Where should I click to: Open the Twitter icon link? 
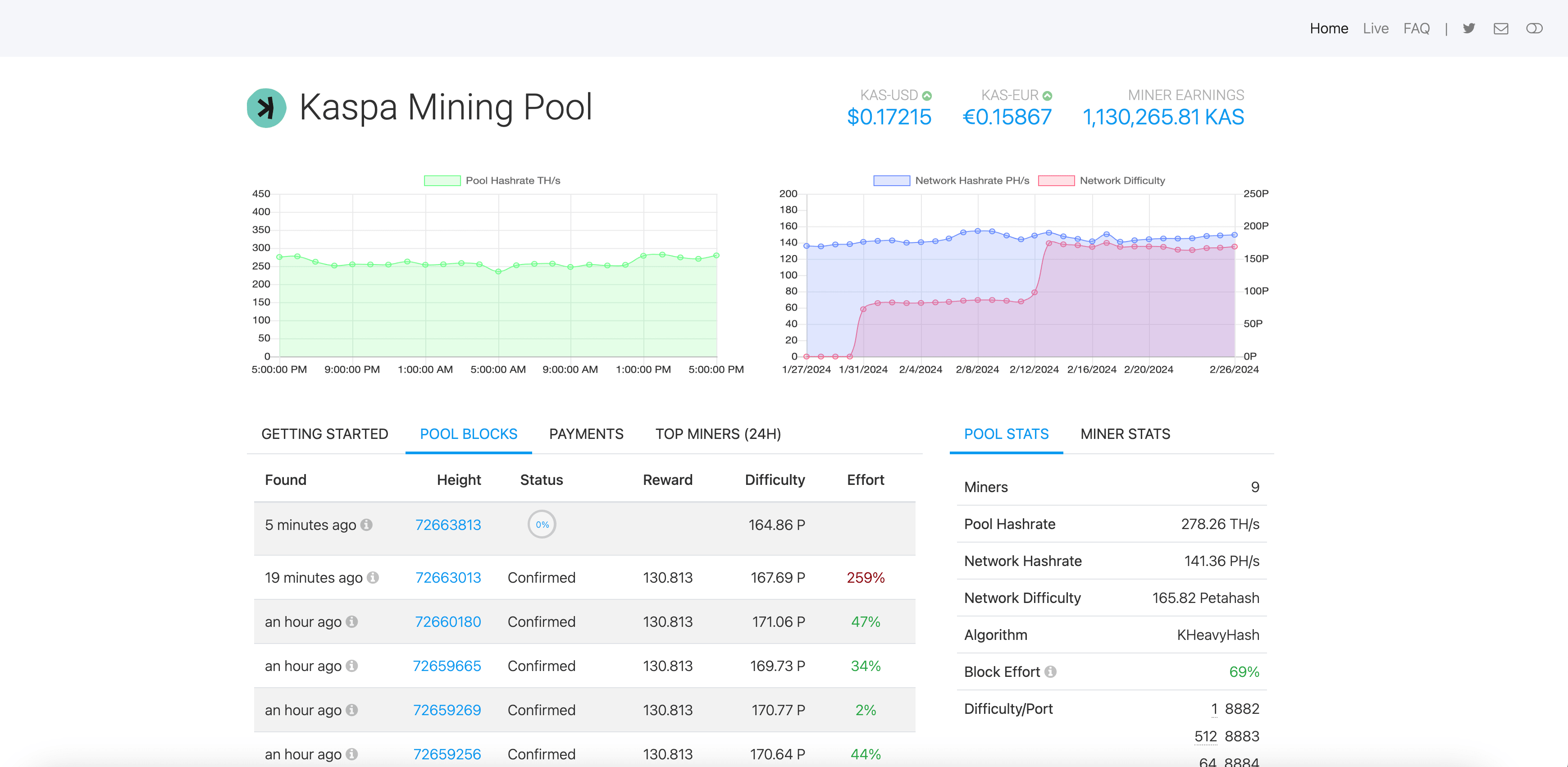tap(1469, 28)
